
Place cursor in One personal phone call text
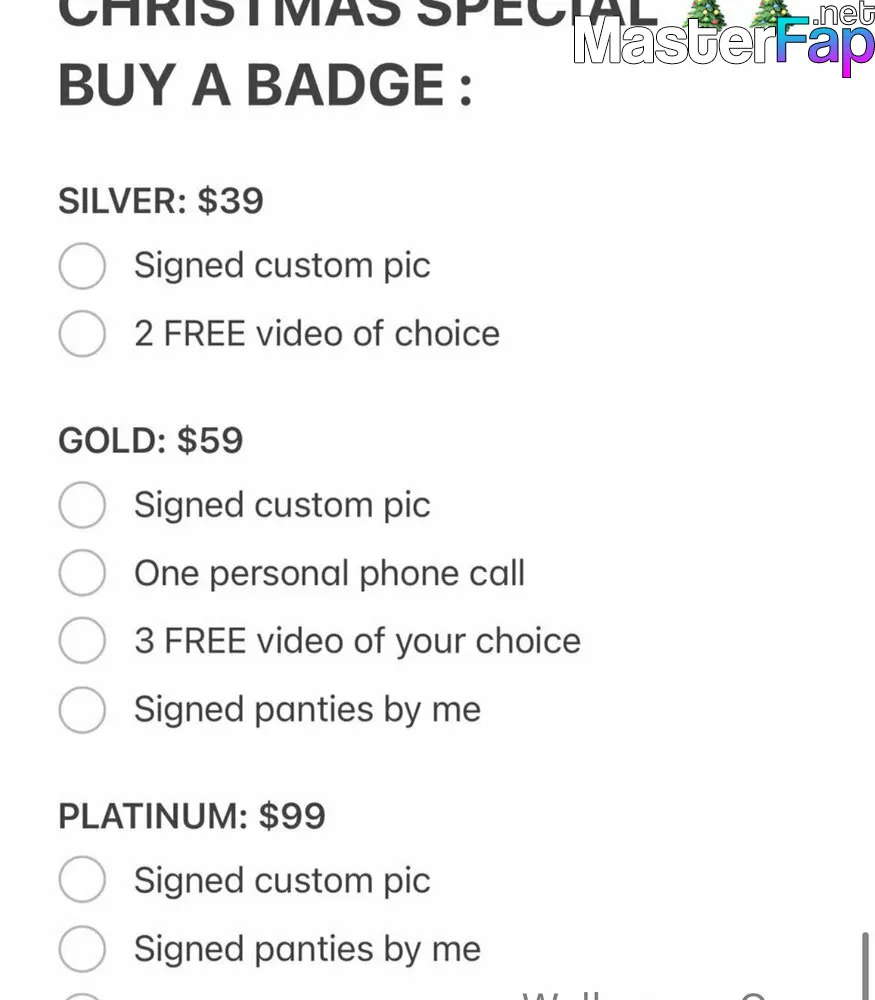tap(330, 573)
